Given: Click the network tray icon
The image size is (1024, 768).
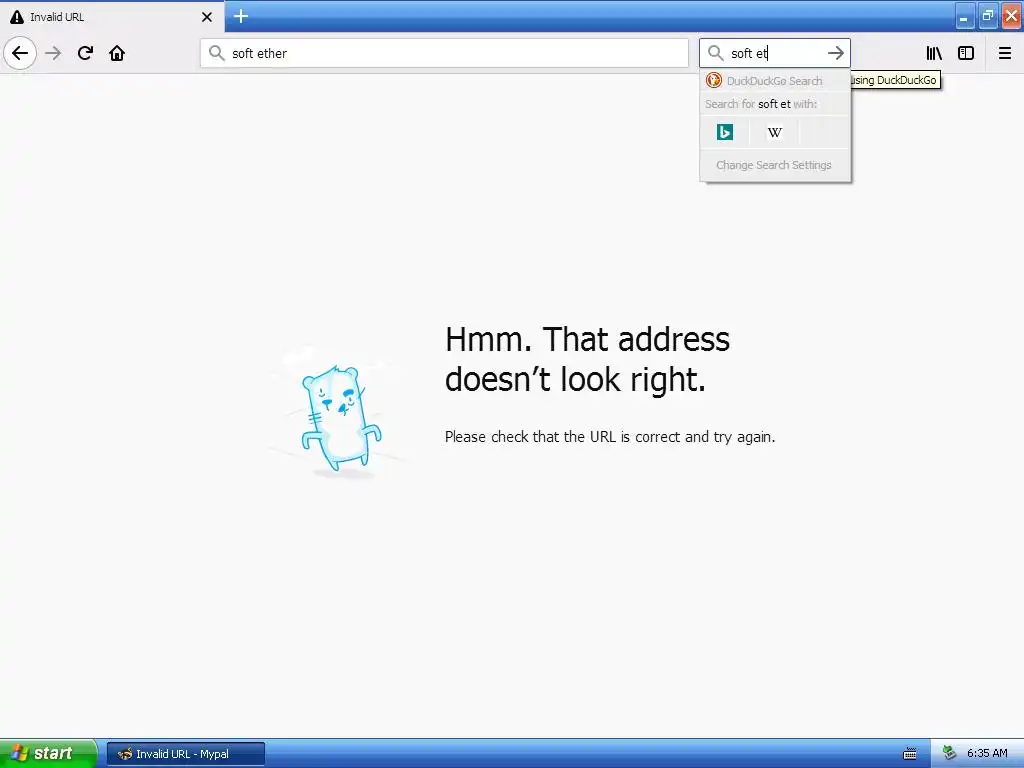Looking at the screenshot, I should pos(950,754).
